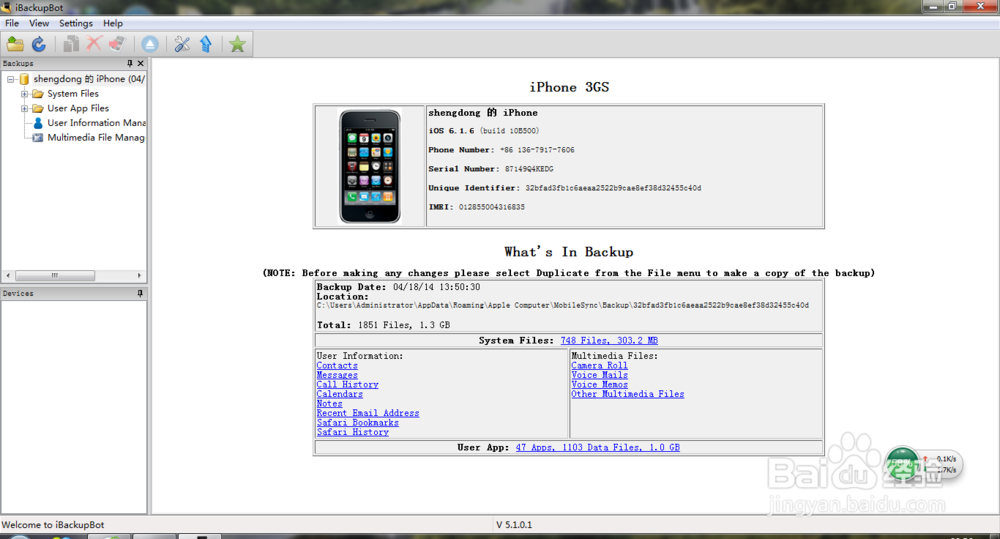Select shengdong iPhone backup in tree
Viewport: 1000px width, 539px height.
[89, 78]
